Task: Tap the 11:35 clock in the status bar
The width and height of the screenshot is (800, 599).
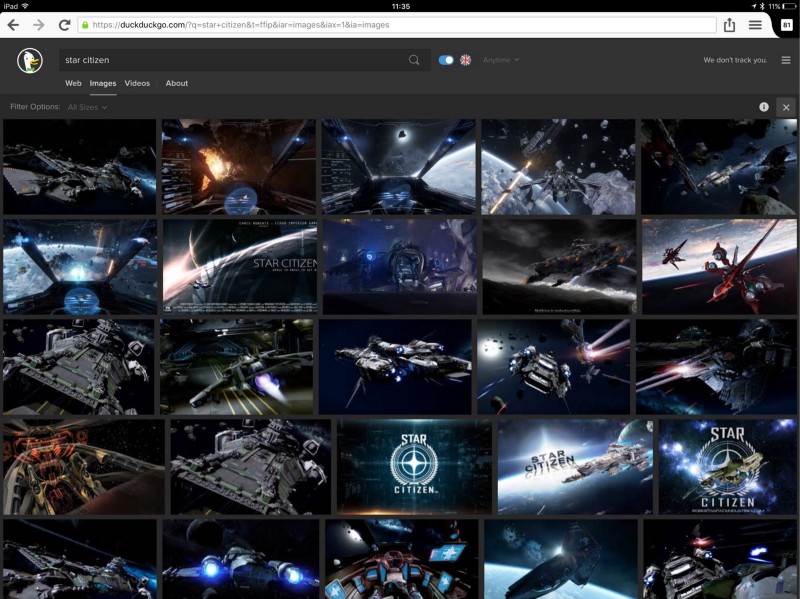Action: pos(401,6)
